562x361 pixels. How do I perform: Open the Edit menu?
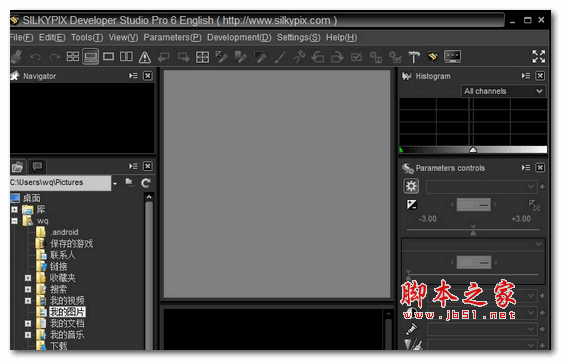52,38
